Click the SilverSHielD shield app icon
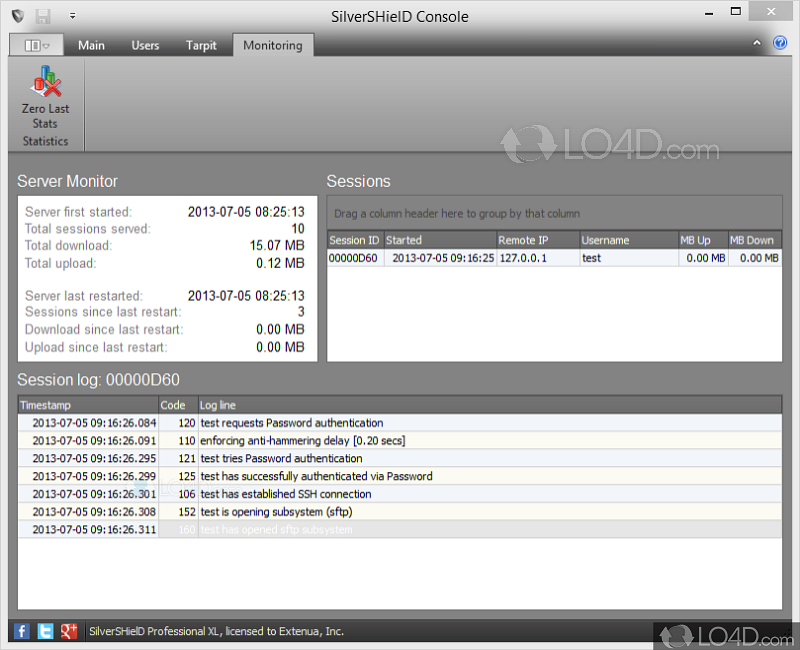This screenshot has height=650, width=800. [18, 16]
